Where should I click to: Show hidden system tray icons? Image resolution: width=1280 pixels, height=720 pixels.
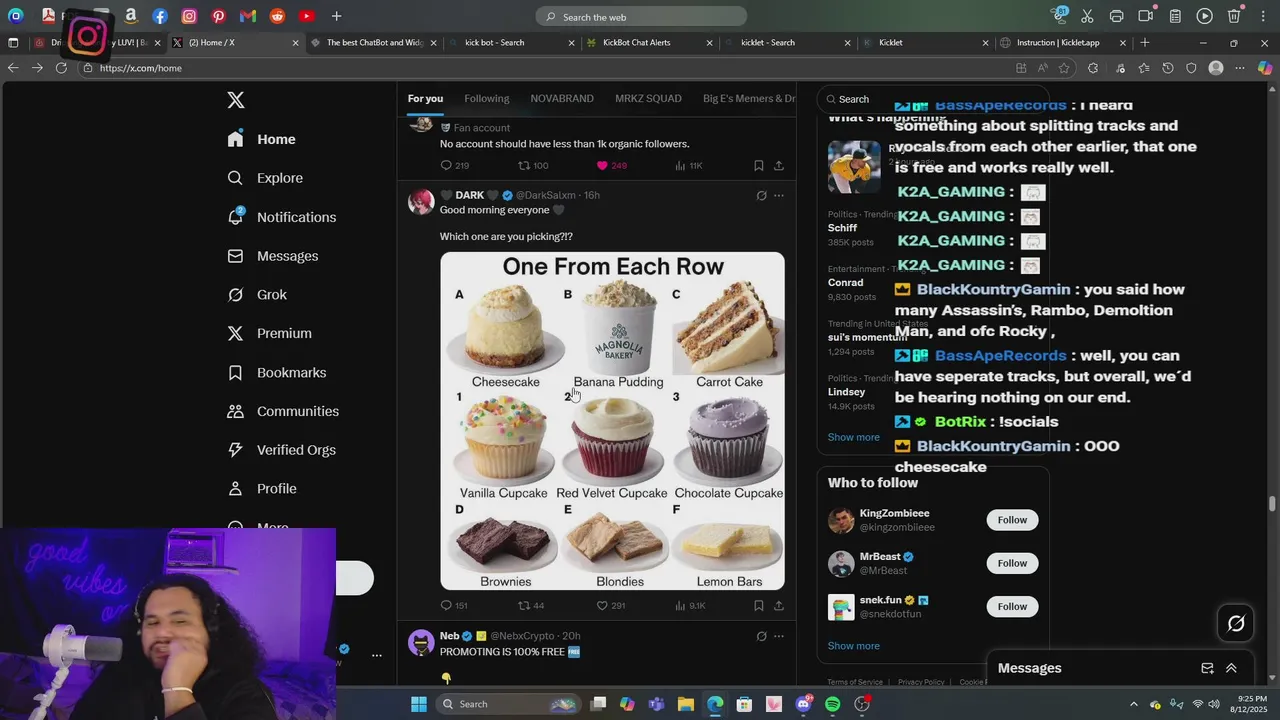tap(1133, 704)
